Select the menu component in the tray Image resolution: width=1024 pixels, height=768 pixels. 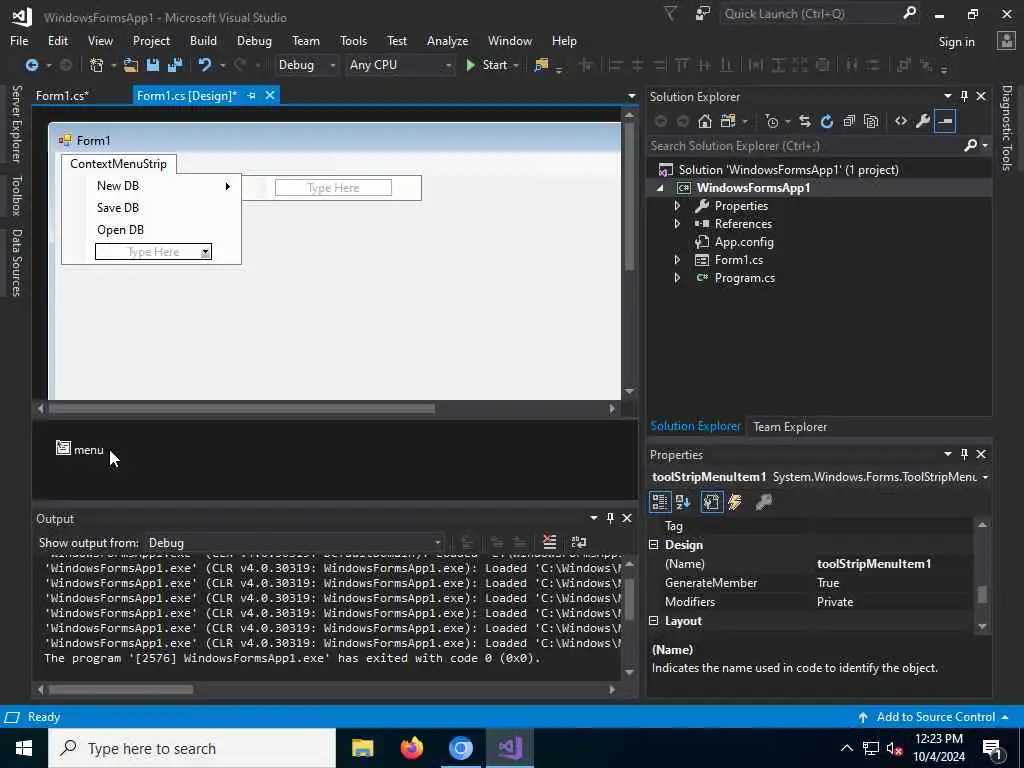80,449
